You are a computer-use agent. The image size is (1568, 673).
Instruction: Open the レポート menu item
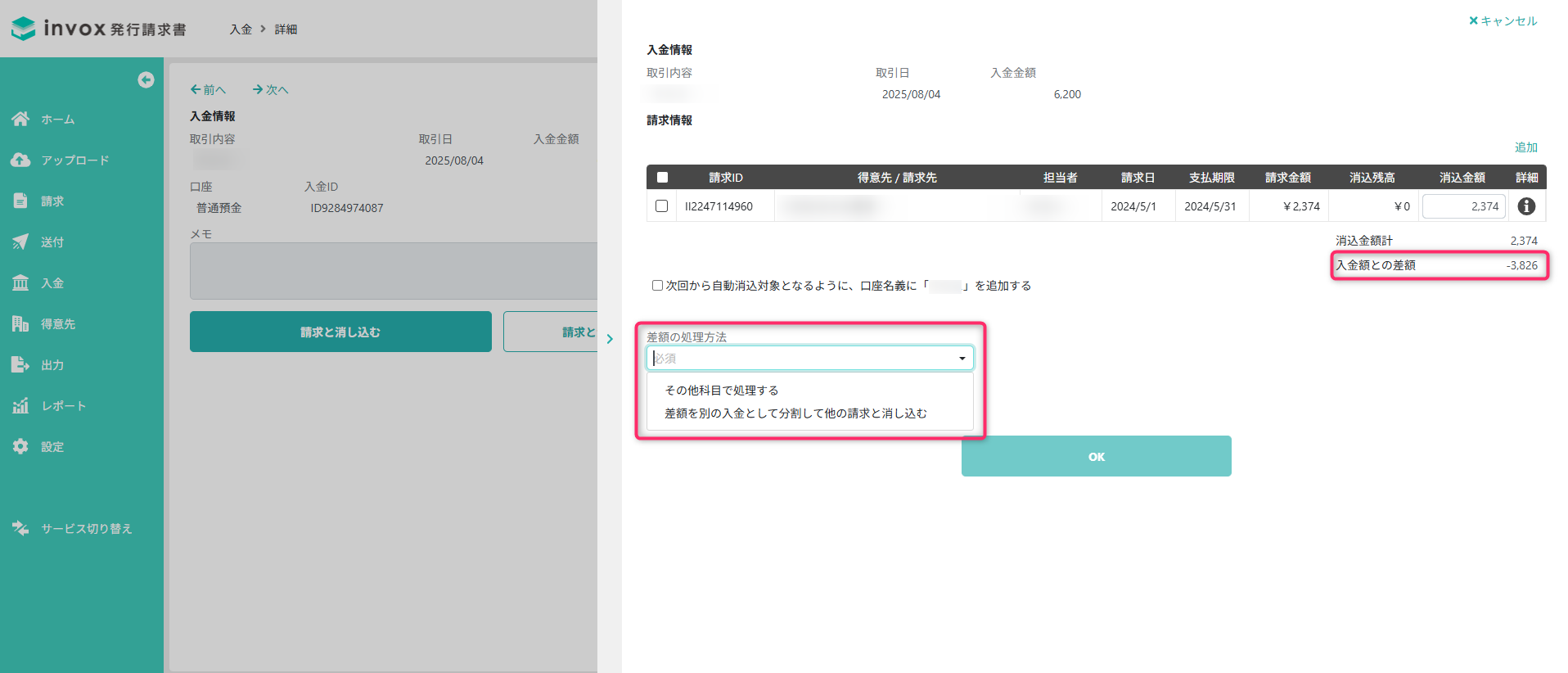tap(63, 406)
